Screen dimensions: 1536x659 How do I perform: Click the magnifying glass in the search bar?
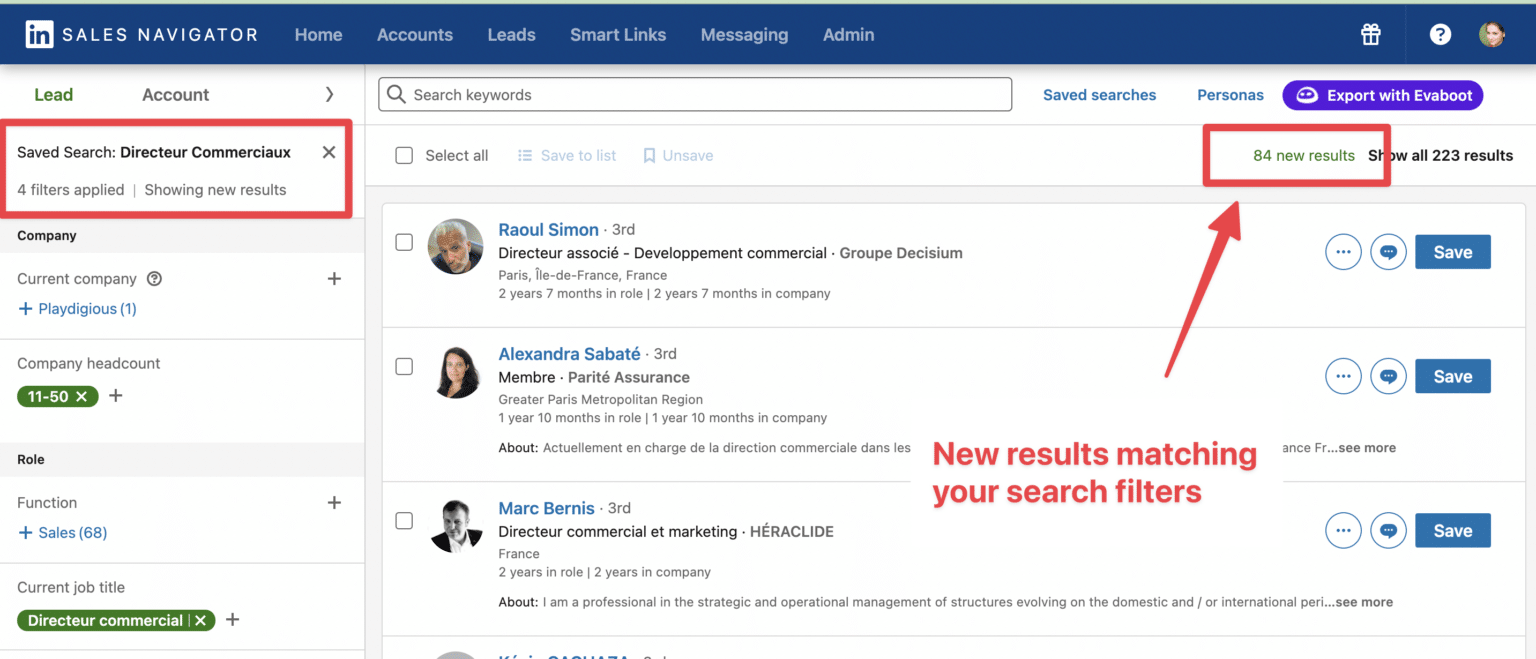click(396, 94)
